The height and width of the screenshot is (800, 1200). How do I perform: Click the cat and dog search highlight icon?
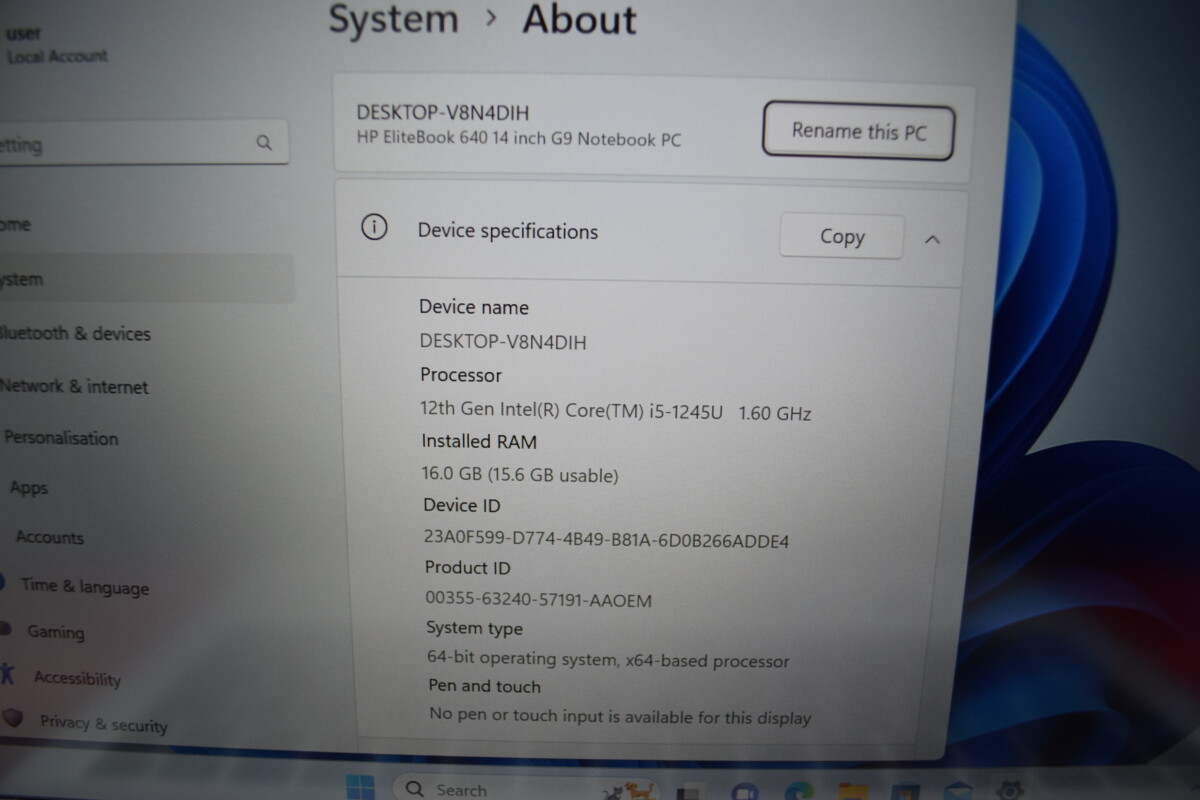(x=627, y=790)
